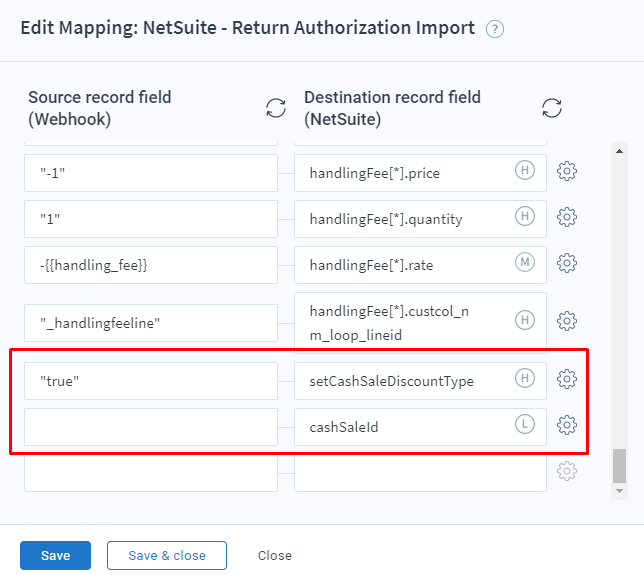The image size is (644, 575).
Task: Edit destination field handlingFee[*].price
Action: pyautogui.click(x=420, y=173)
